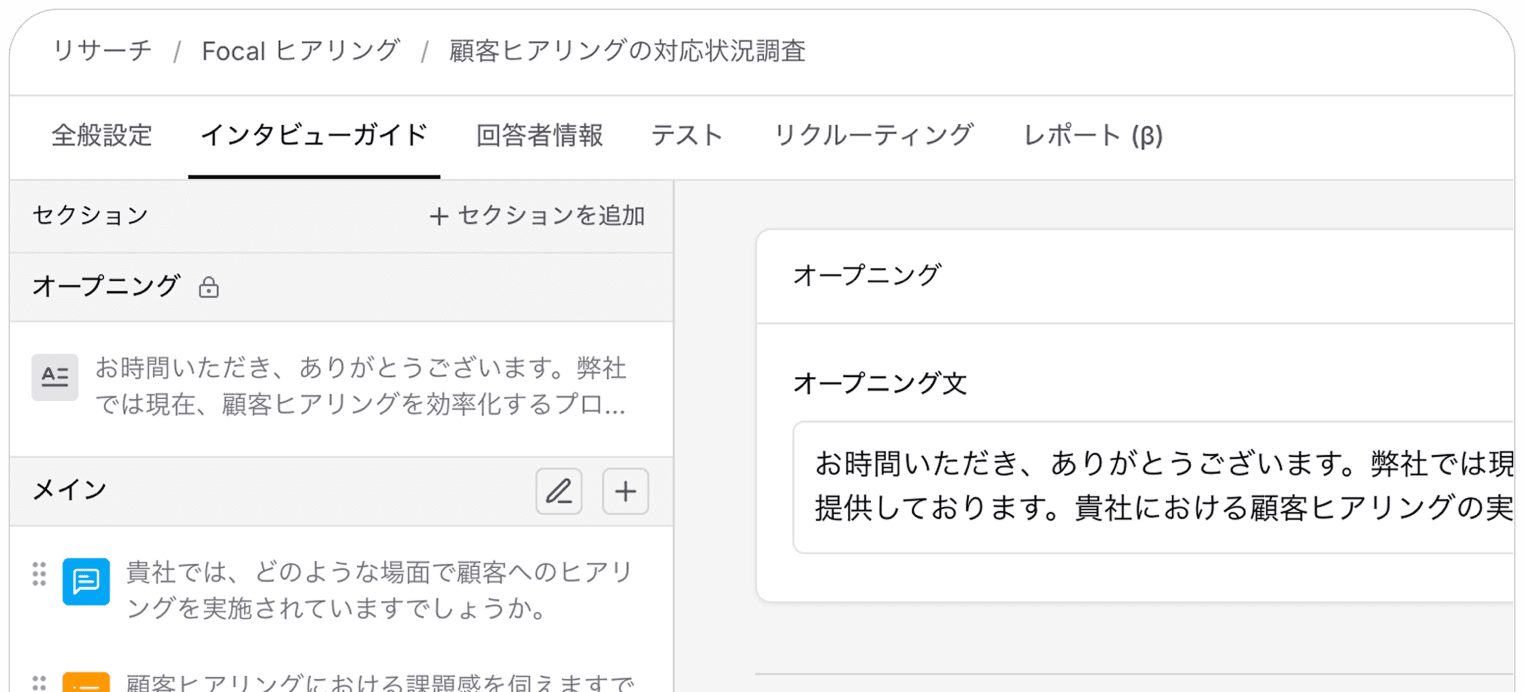This screenshot has height=692, width=1524.
Task: Click into the オープニング文 text field
Action: pyautogui.click(x=1150, y=487)
